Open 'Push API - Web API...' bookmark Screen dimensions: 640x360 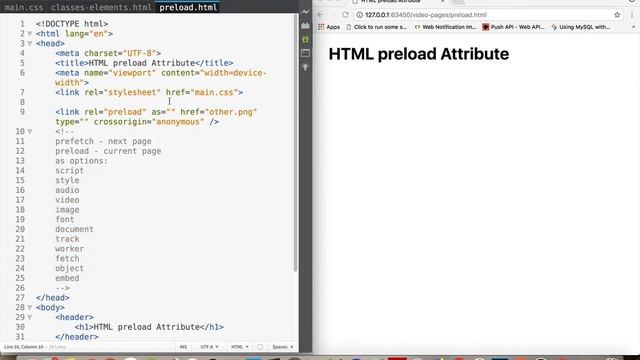pos(513,27)
